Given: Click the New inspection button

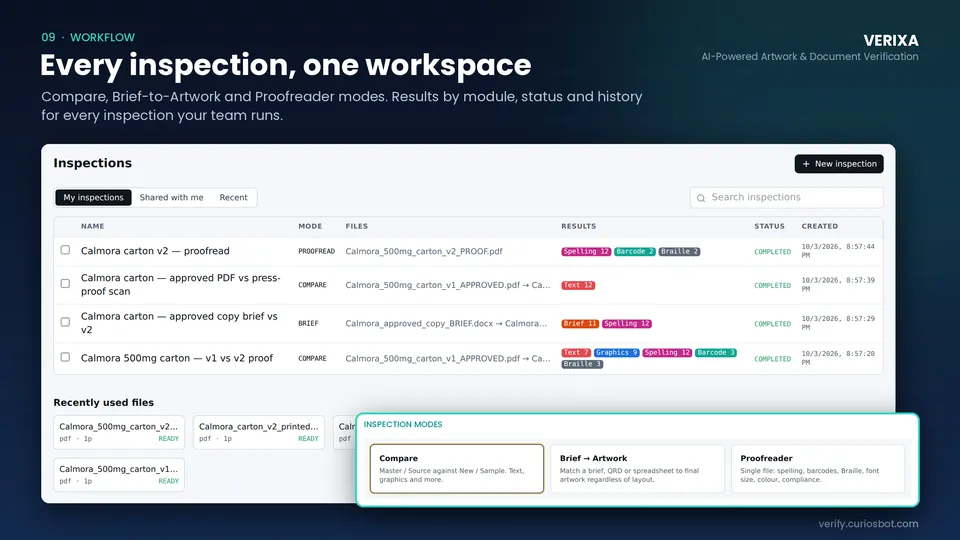Looking at the screenshot, I should 839,163.
